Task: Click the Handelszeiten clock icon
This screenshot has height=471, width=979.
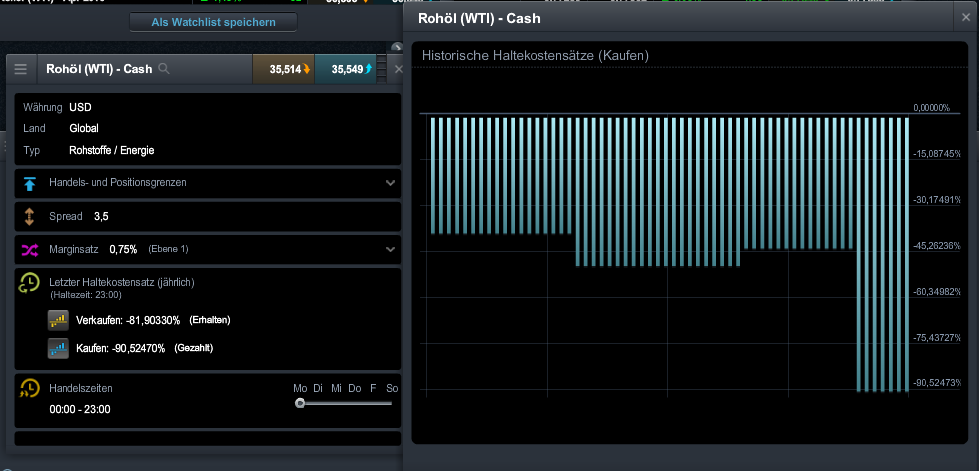Action: coord(30,388)
